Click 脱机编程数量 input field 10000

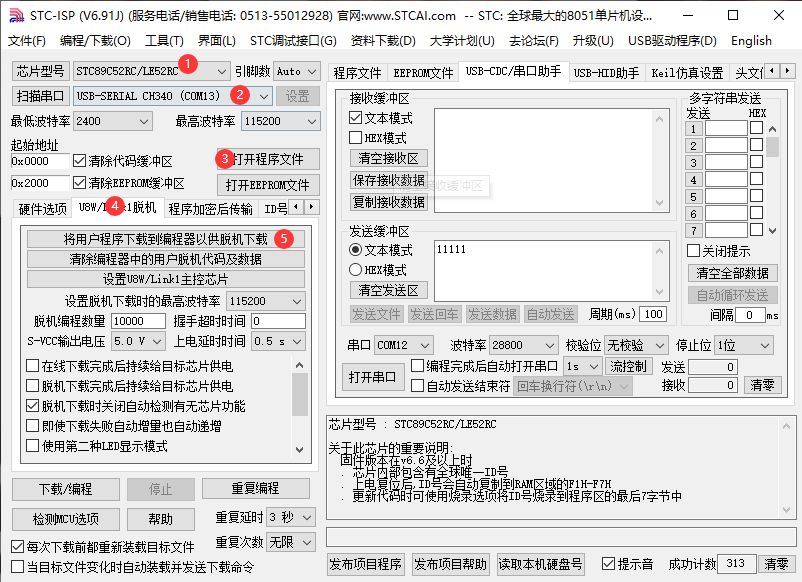coord(138,321)
